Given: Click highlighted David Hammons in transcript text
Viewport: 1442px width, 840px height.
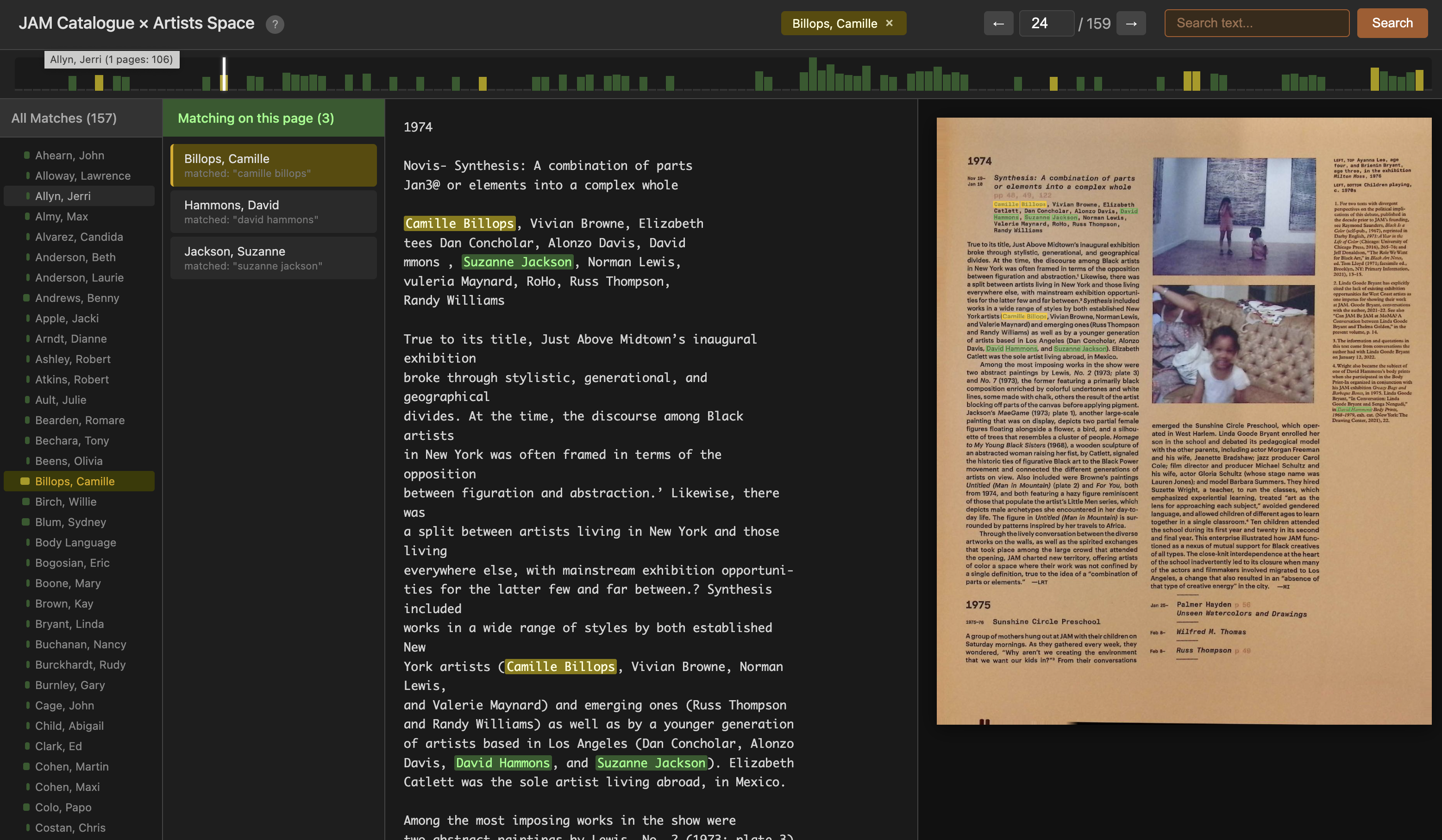Looking at the screenshot, I should [x=502, y=763].
